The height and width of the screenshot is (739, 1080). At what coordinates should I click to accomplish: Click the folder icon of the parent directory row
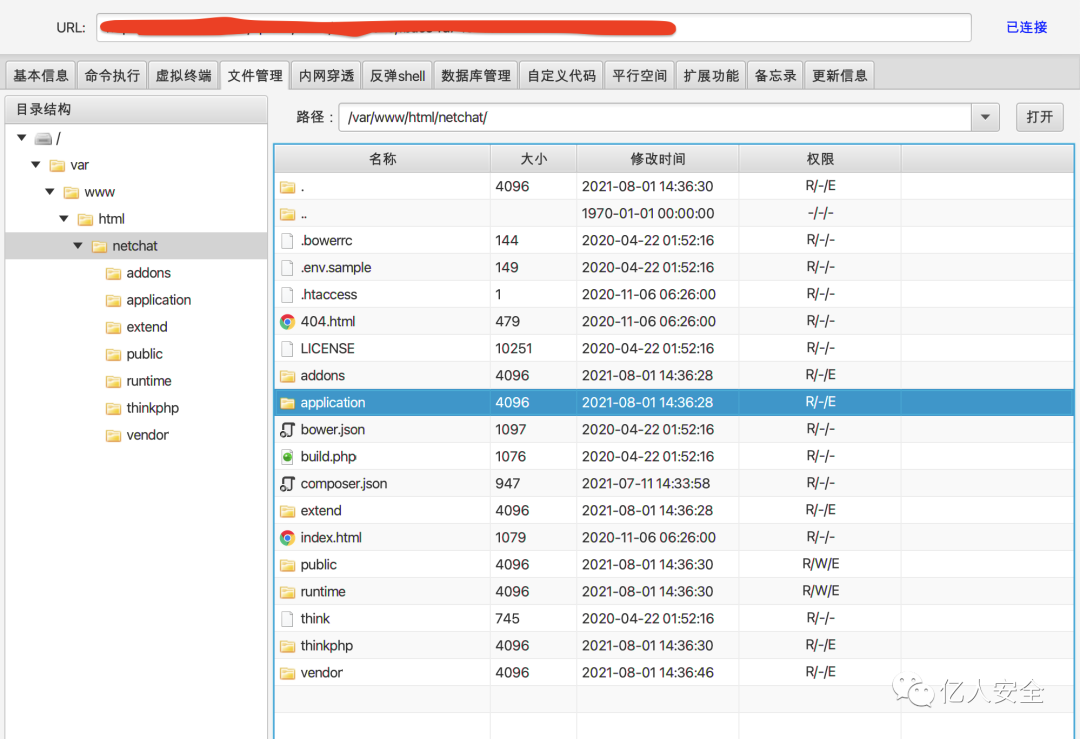(287, 214)
